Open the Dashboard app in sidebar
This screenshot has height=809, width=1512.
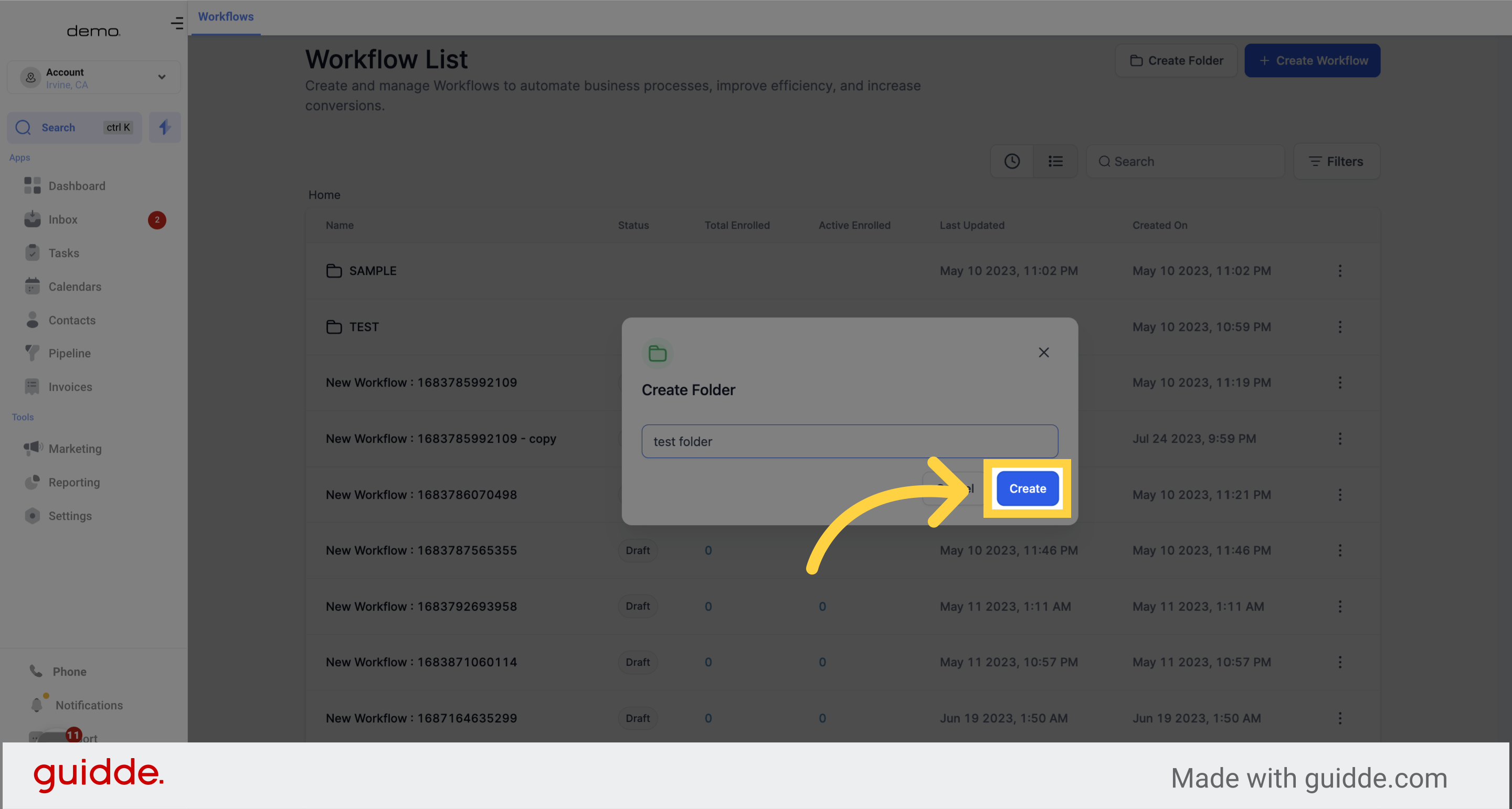pyautogui.click(x=76, y=185)
